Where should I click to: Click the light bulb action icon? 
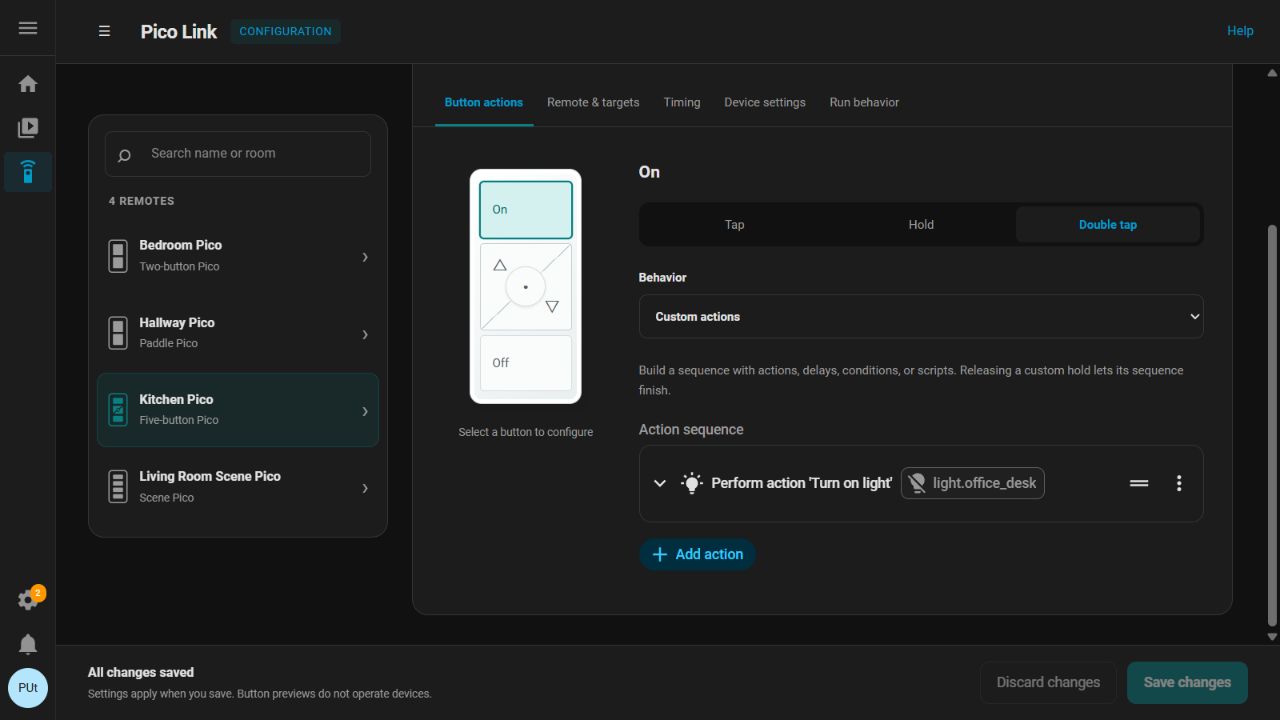pyautogui.click(x=692, y=483)
